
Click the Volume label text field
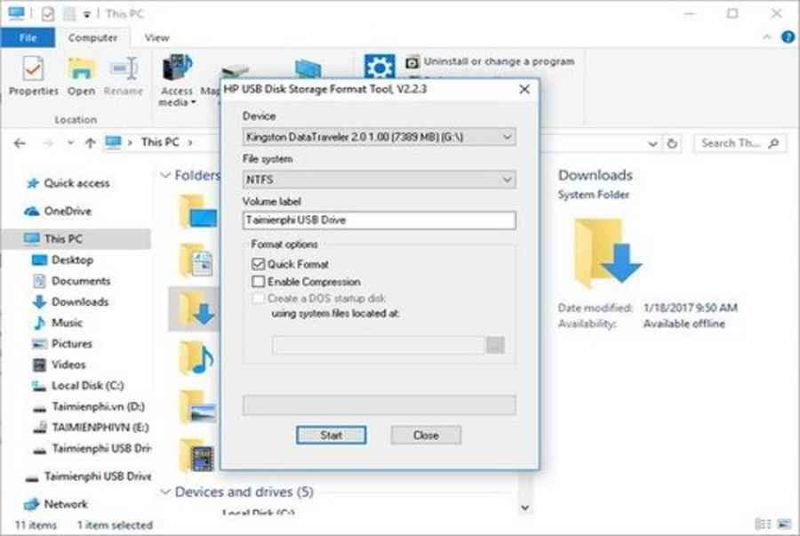(x=379, y=220)
